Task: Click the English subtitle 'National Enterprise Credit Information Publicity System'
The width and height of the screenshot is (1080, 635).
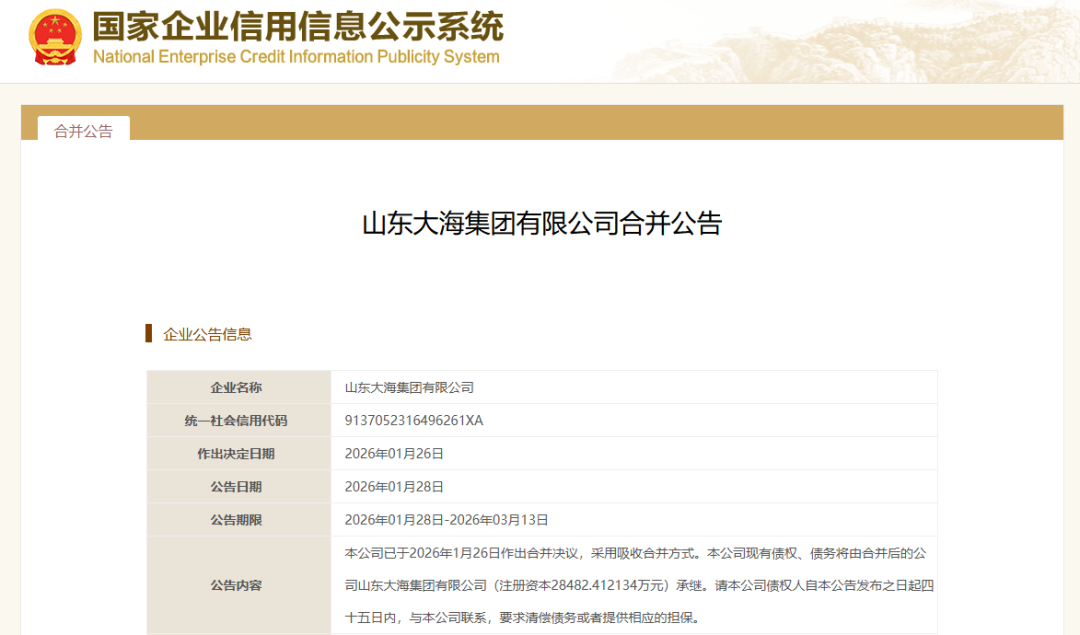Action: pos(296,57)
